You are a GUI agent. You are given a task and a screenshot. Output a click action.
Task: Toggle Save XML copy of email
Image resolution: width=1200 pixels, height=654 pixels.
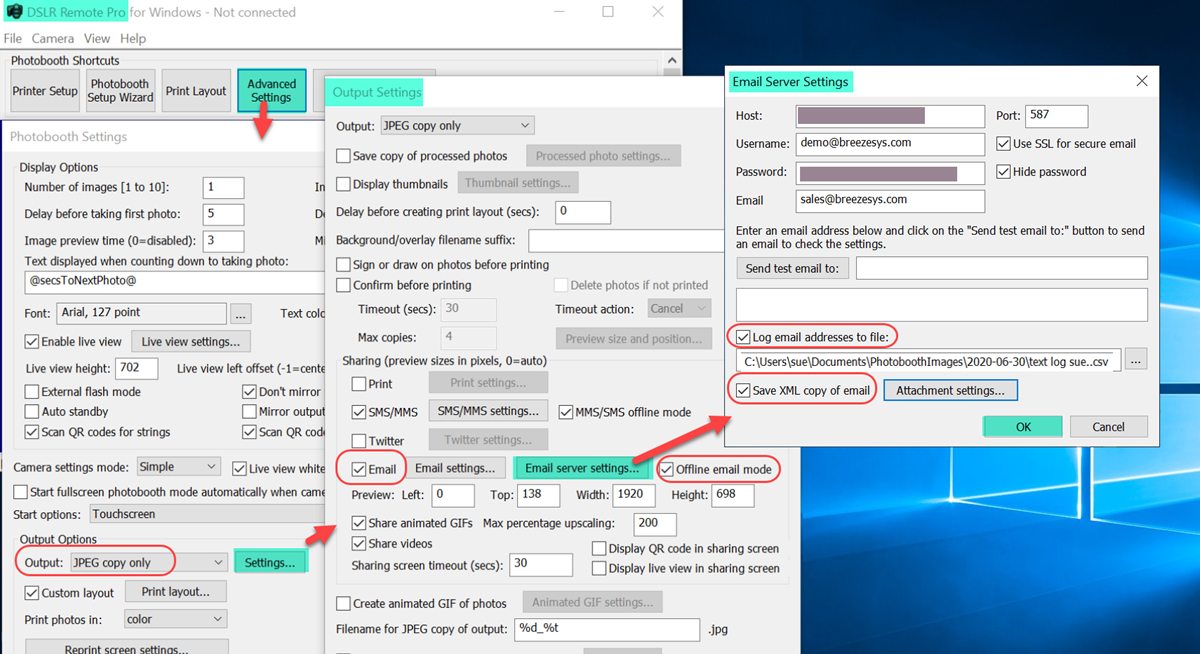click(744, 390)
